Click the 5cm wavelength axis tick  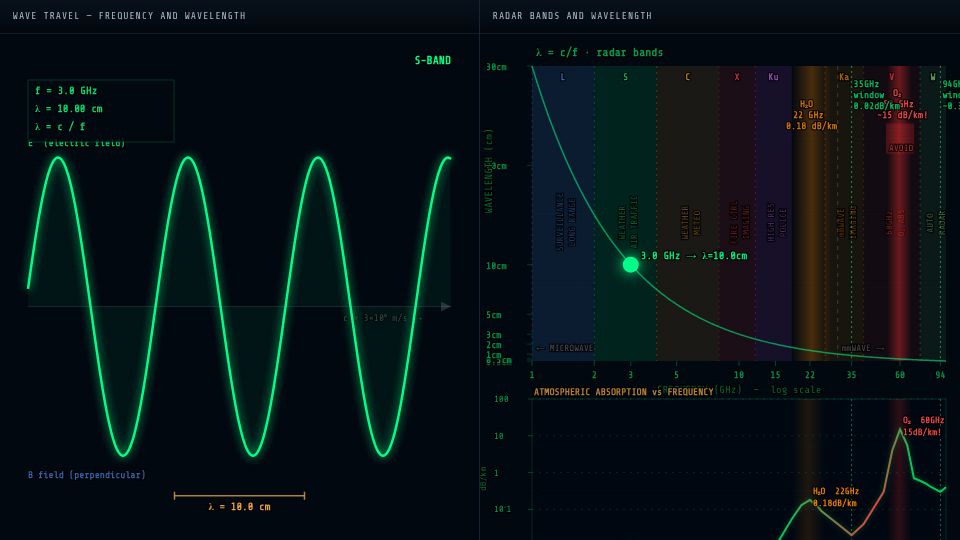point(493,315)
